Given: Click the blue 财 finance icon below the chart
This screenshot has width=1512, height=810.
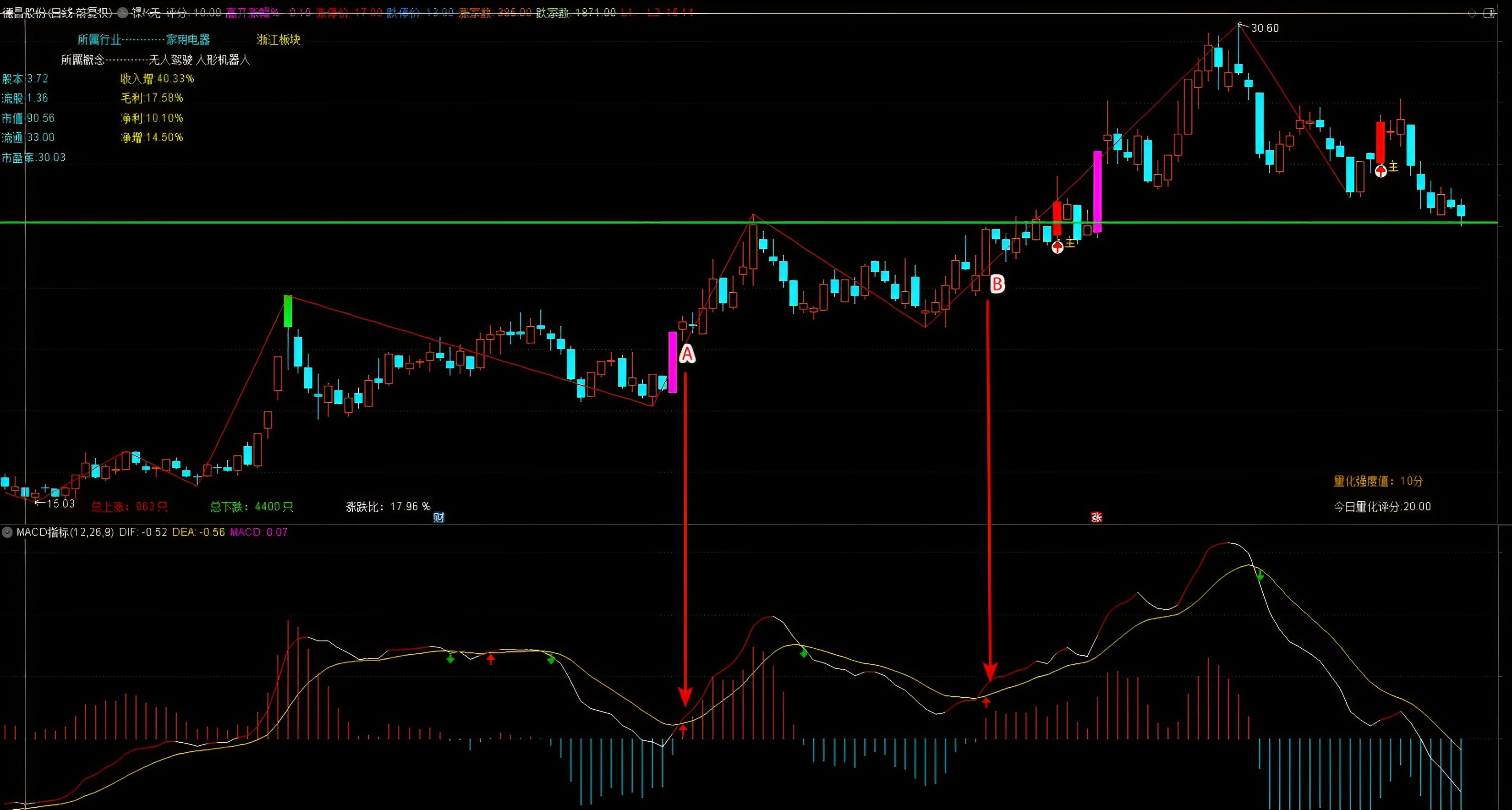Looking at the screenshot, I should pos(439,518).
